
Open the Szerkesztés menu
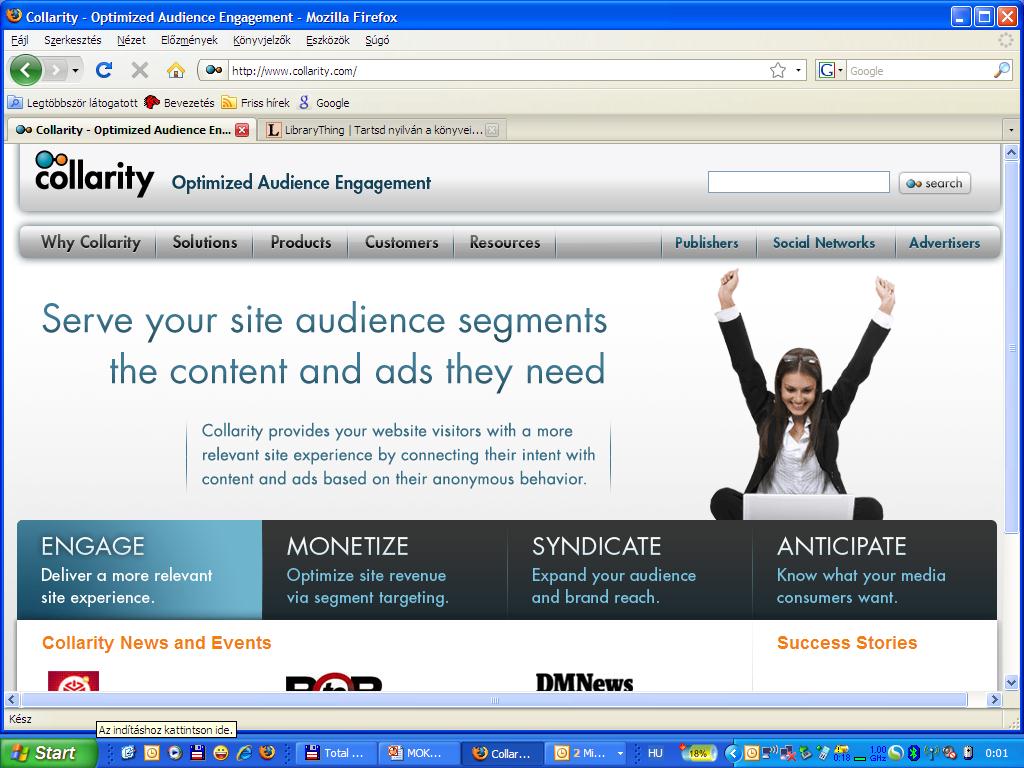click(x=72, y=40)
